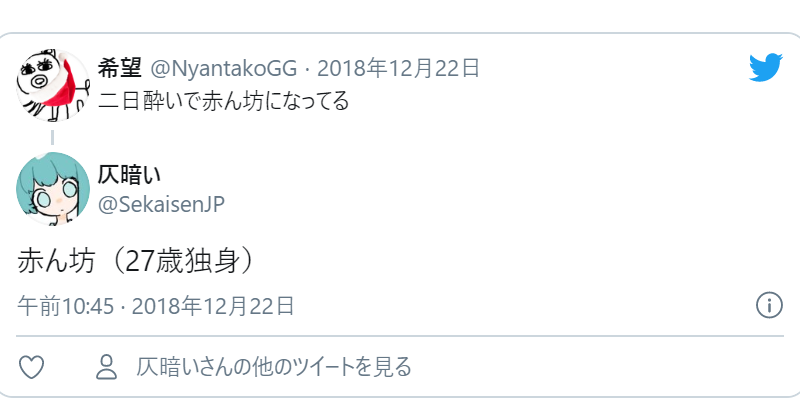Click the divider line above the like row
Screen dimensions: 800x402
point(399,336)
